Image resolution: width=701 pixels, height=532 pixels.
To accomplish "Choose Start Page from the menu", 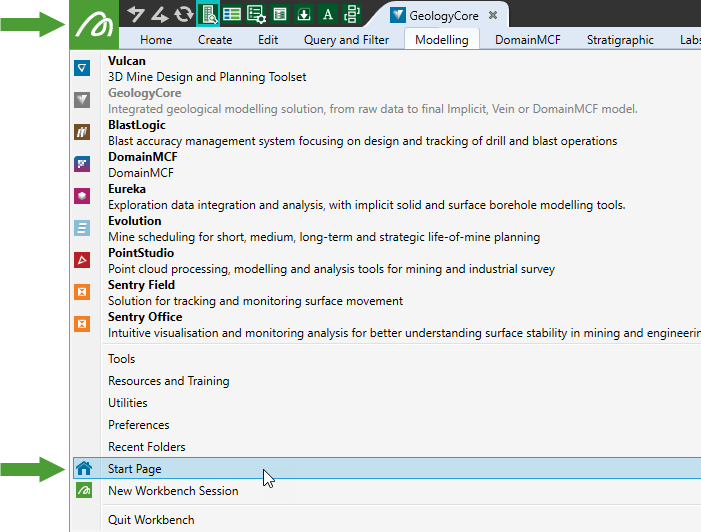I will 386,469.
